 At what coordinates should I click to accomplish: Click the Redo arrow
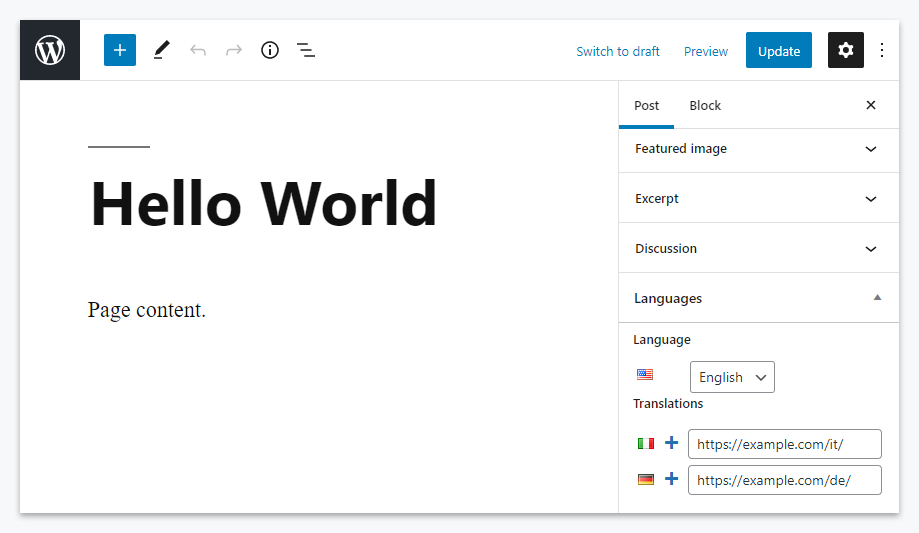(234, 50)
